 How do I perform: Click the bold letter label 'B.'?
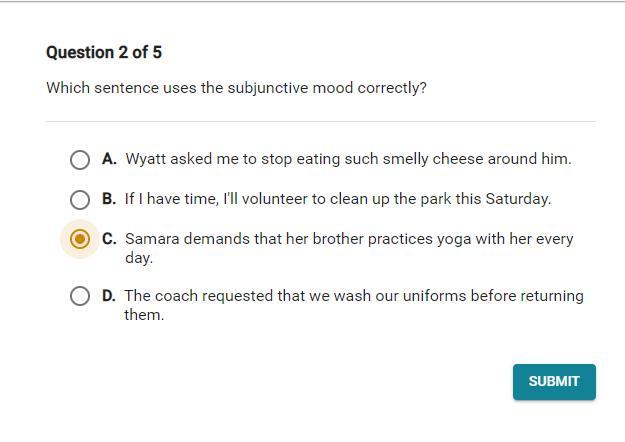pyautogui.click(x=109, y=199)
